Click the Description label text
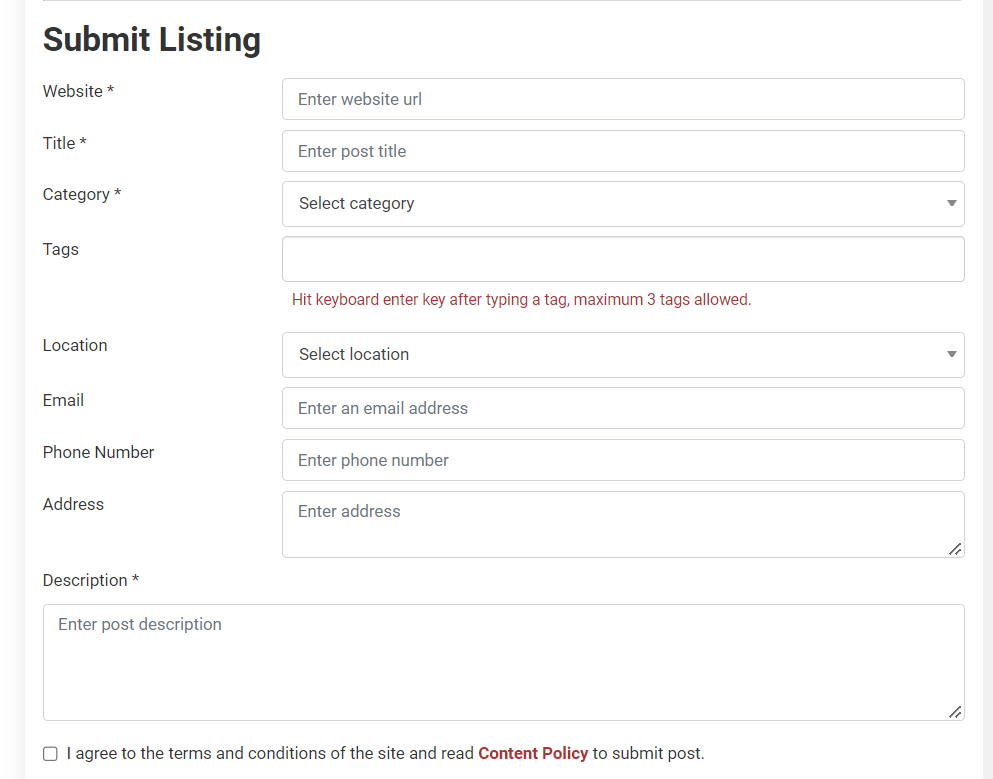 click(x=91, y=580)
